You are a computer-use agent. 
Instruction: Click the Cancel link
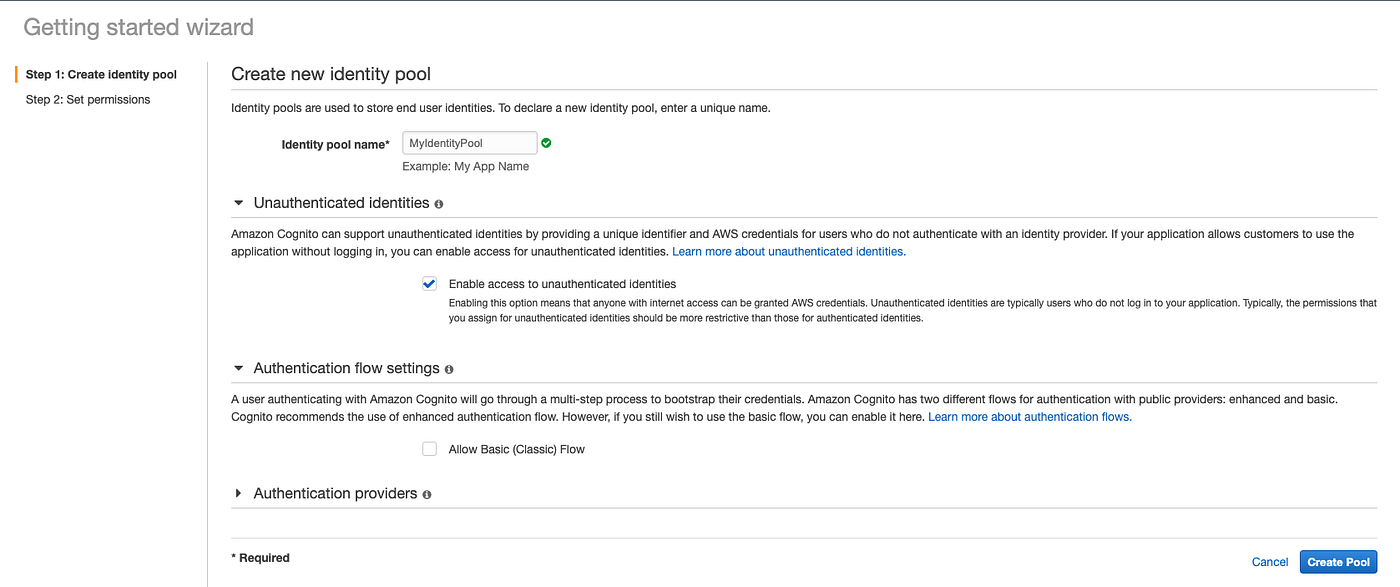pos(1270,562)
